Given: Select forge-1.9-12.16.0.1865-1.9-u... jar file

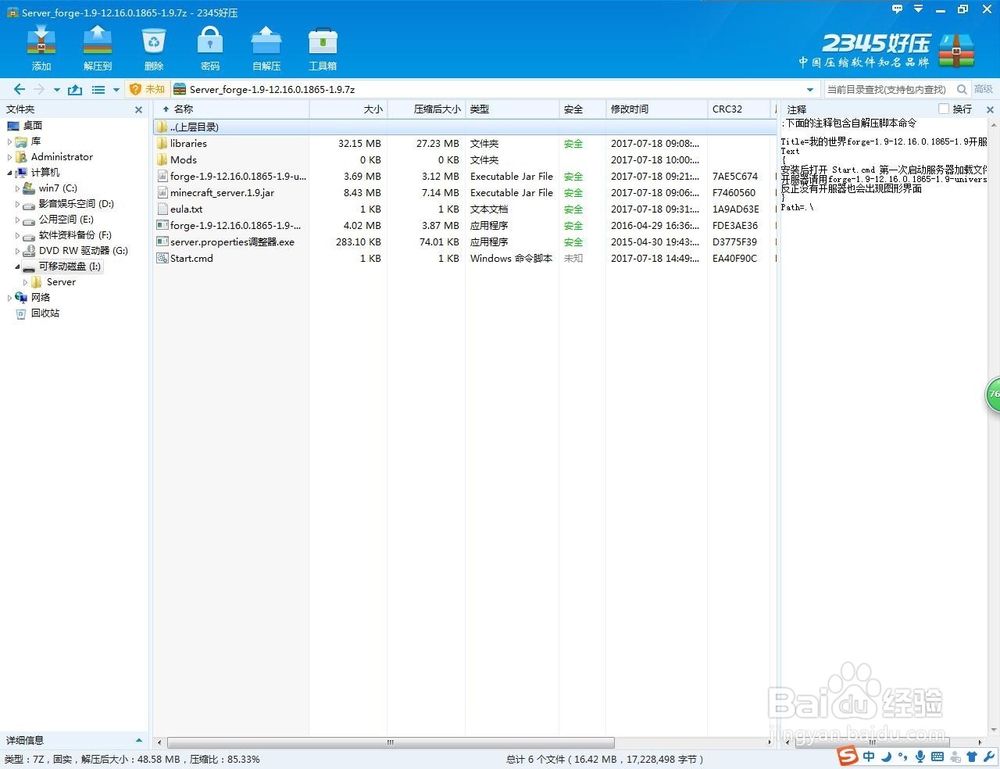Looking at the screenshot, I should [x=238, y=176].
